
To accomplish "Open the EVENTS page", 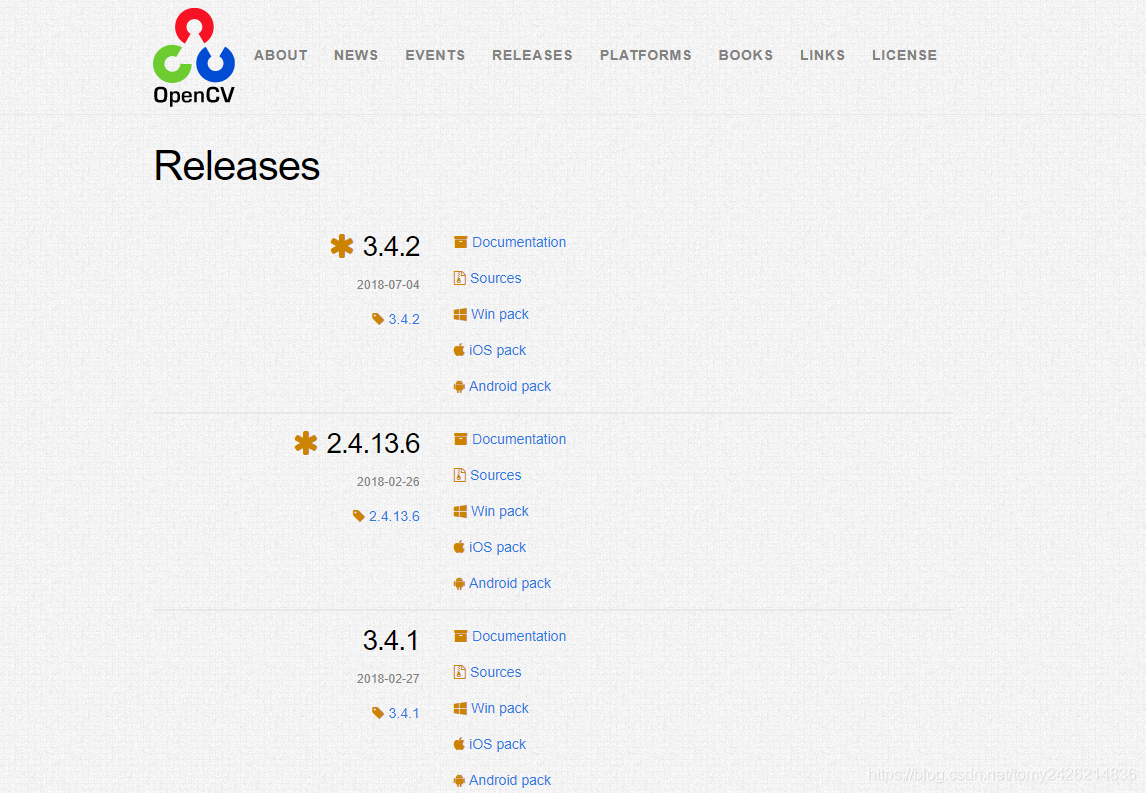I will (435, 56).
